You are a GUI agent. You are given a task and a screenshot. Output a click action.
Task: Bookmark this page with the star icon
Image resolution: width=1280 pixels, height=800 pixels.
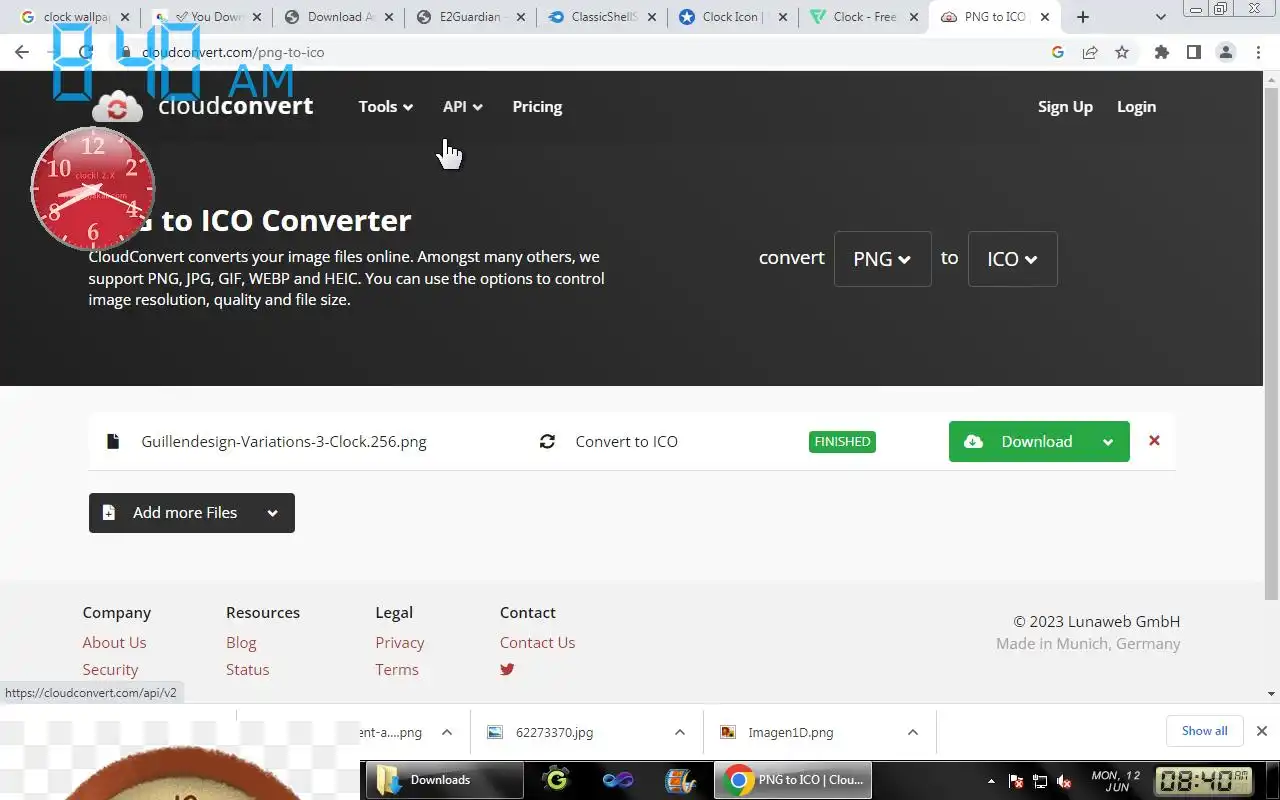pos(1122,52)
